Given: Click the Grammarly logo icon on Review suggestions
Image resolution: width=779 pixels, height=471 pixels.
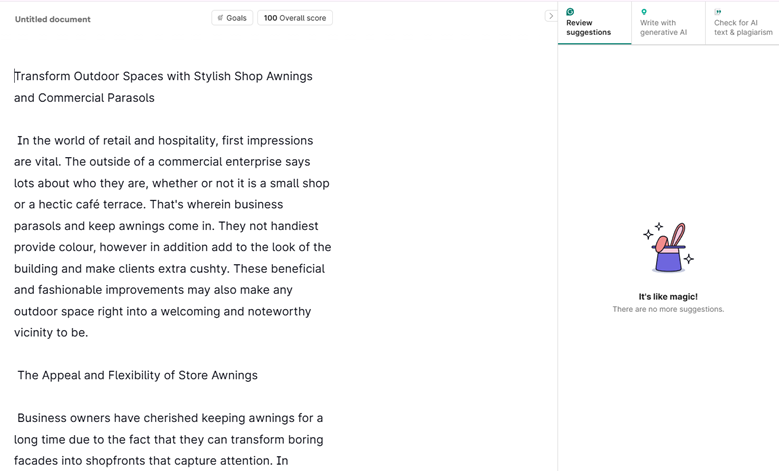Looking at the screenshot, I should click(570, 12).
